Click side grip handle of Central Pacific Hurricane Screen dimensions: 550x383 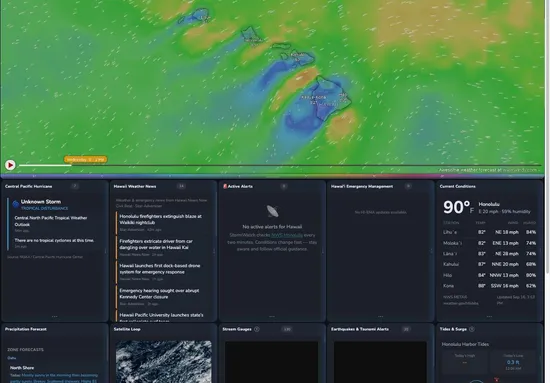click(106, 251)
